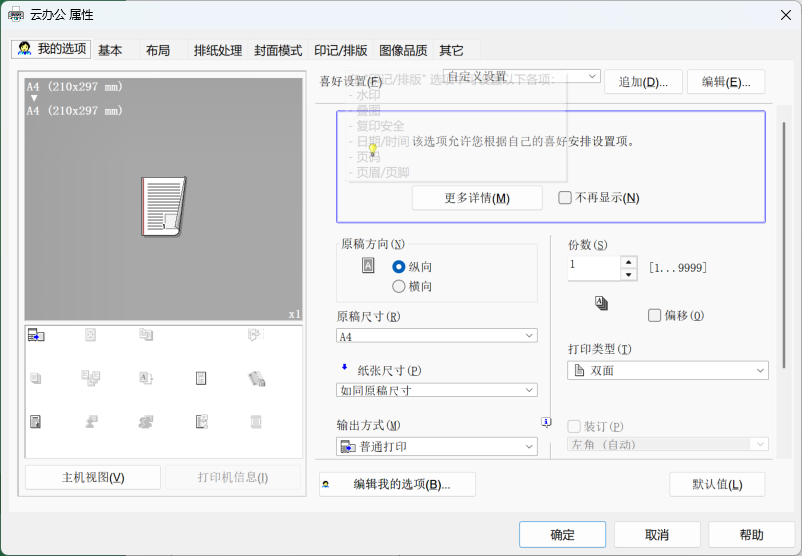Click the 追加(D)... button
Screen dimensions: 802x556
coord(643,82)
